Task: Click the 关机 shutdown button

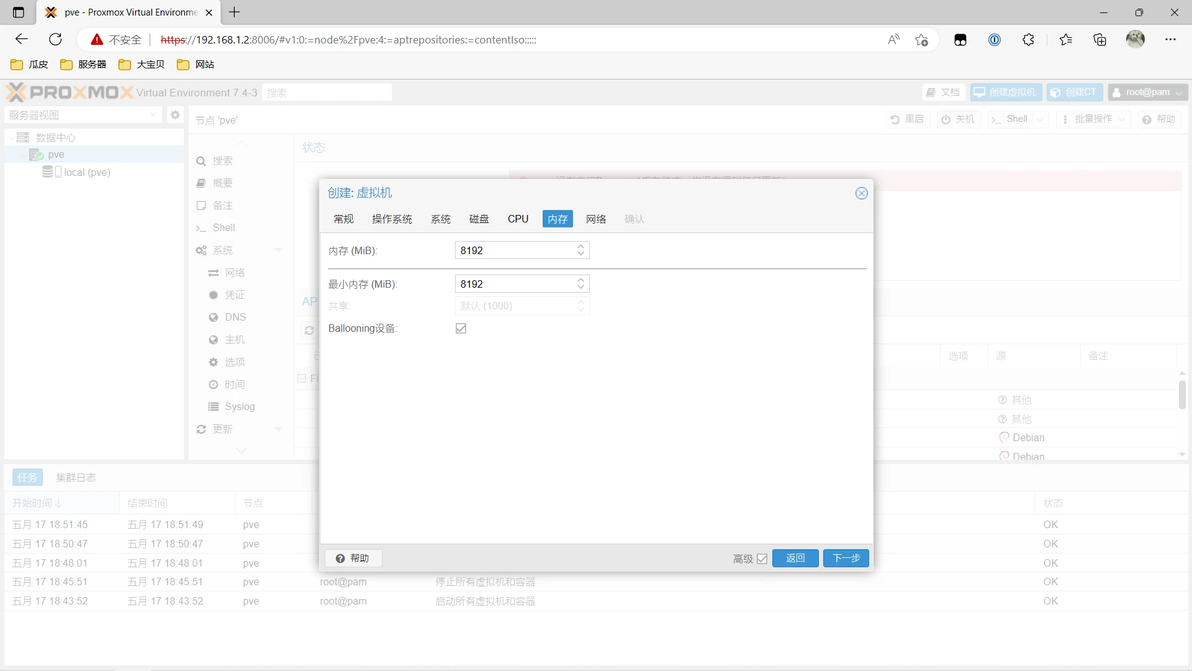Action: 958,119
